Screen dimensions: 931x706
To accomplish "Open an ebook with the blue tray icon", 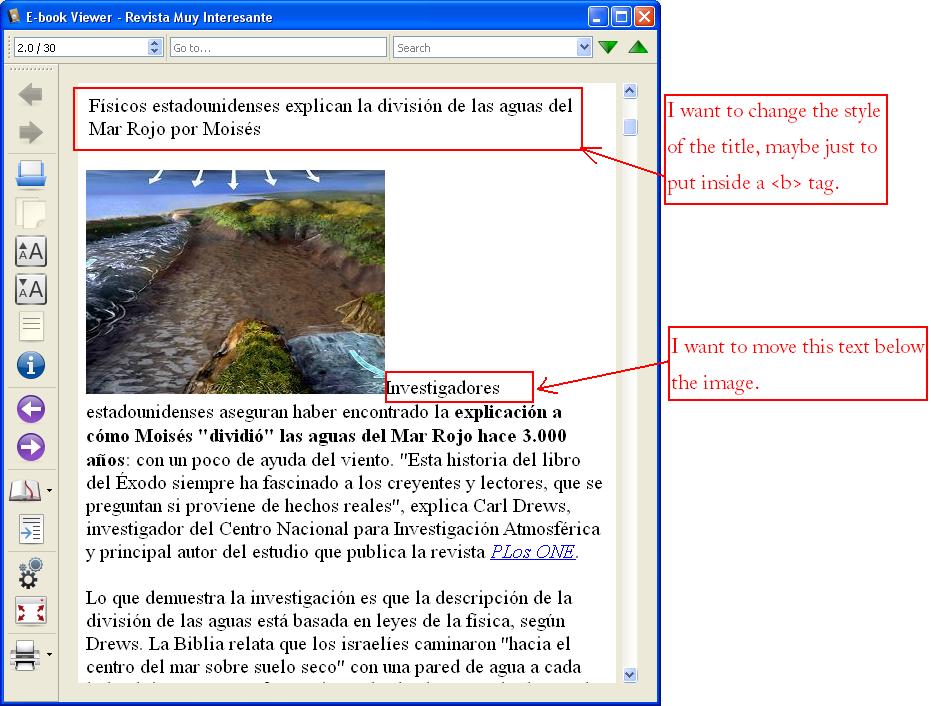I will [x=31, y=174].
